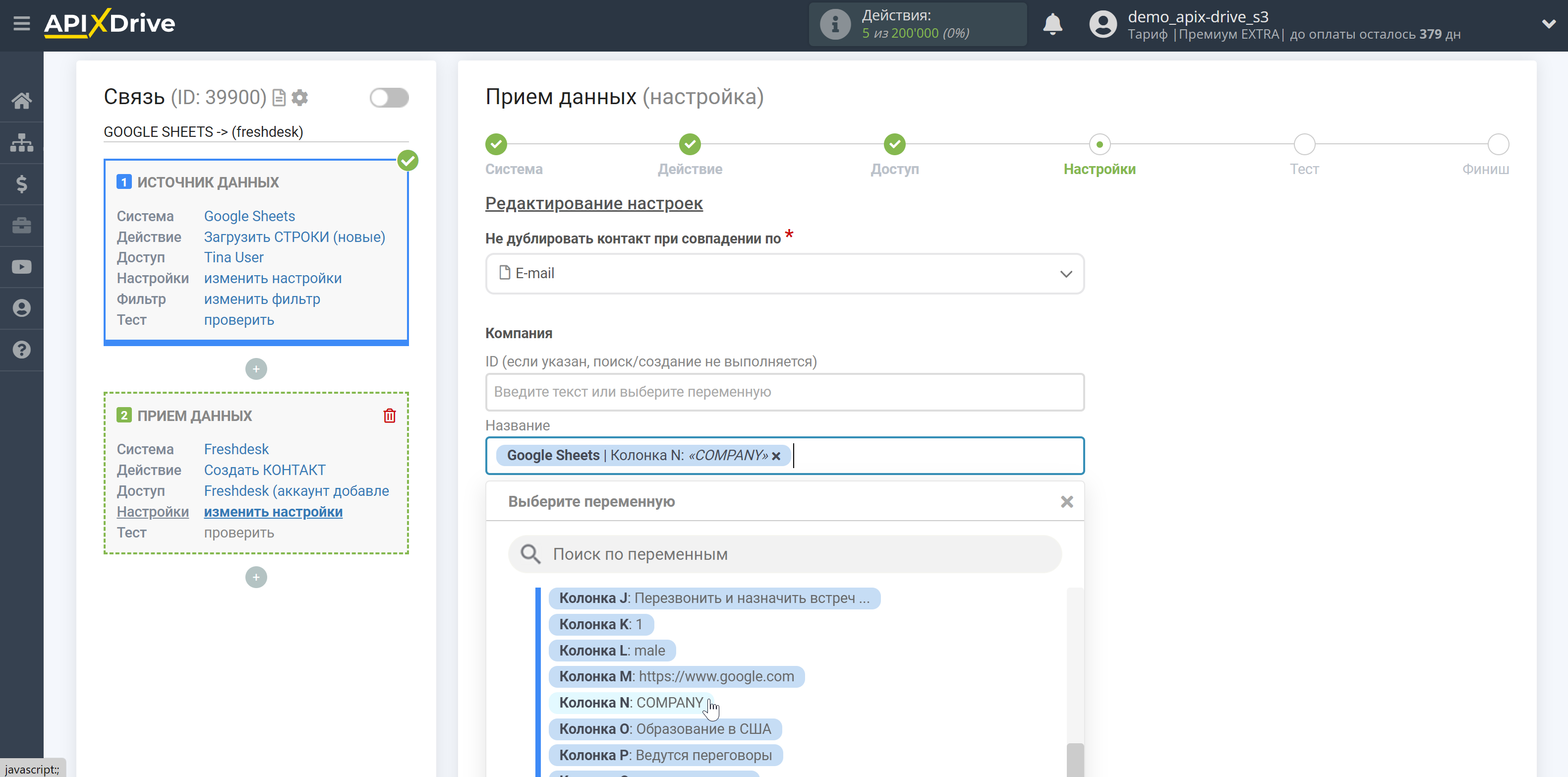Click the Редактирование настроек heading
1568x777 pixels.
[x=593, y=203]
